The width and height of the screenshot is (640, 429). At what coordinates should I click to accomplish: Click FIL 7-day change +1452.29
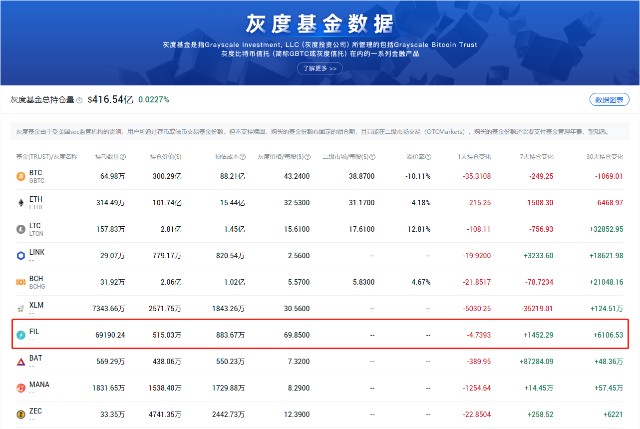[x=538, y=335]
